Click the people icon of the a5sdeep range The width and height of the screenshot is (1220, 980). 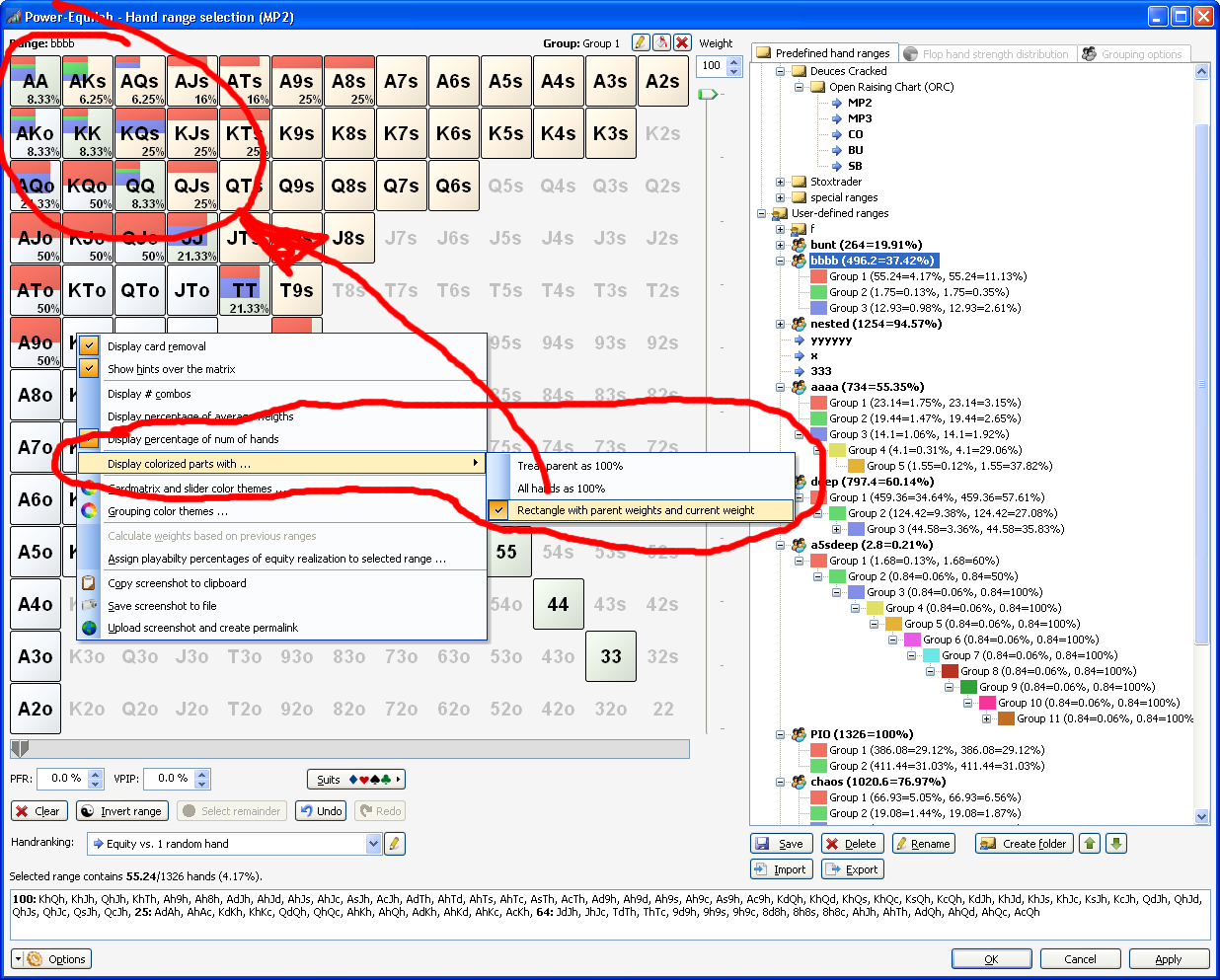[800, 545]
